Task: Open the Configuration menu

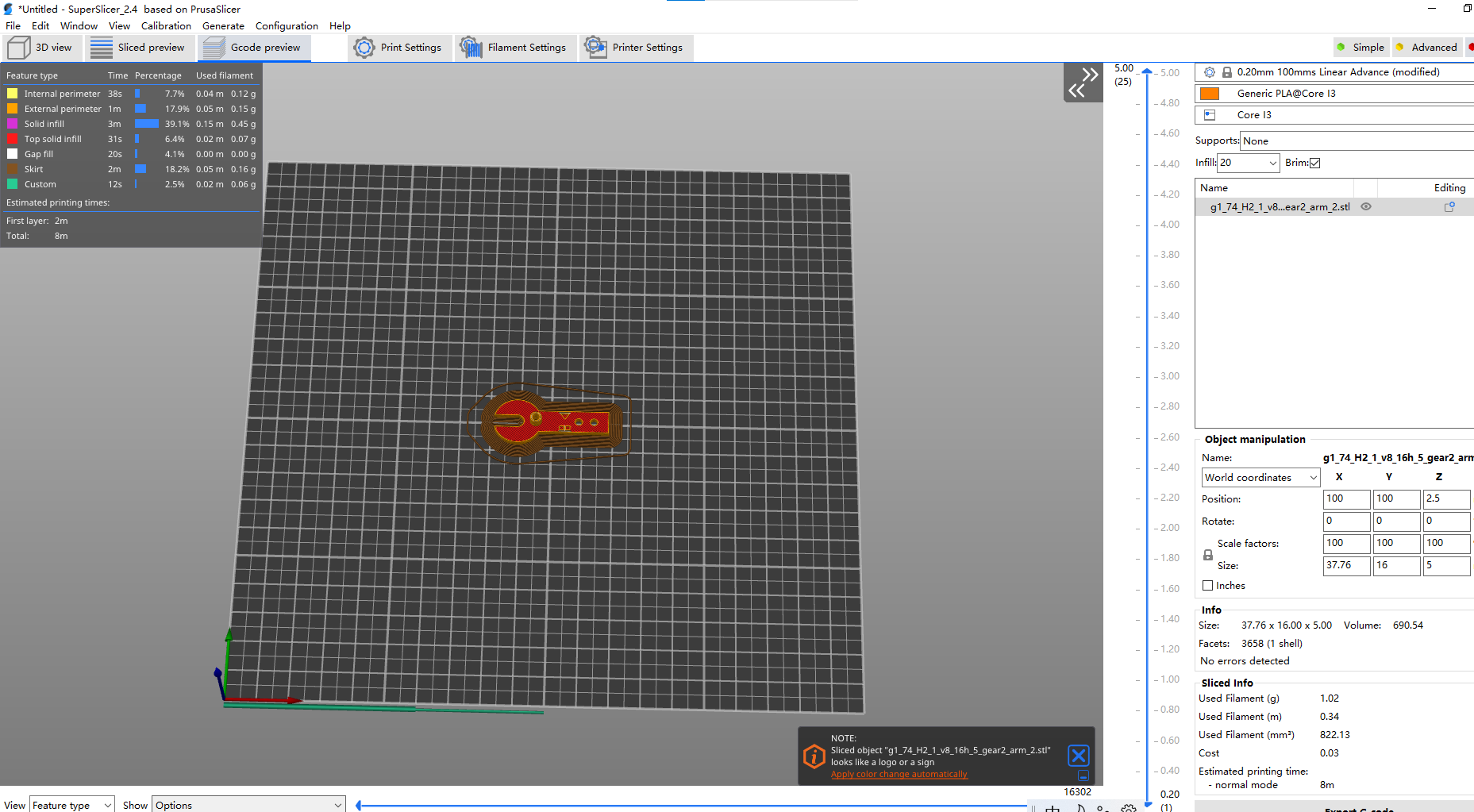Action: (287, 26)
